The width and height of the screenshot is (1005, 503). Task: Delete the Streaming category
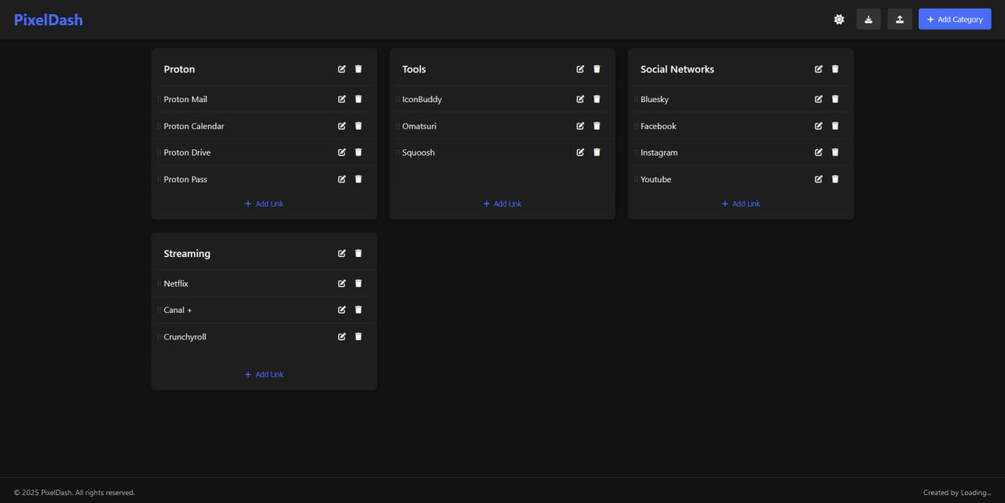[358, 254]
